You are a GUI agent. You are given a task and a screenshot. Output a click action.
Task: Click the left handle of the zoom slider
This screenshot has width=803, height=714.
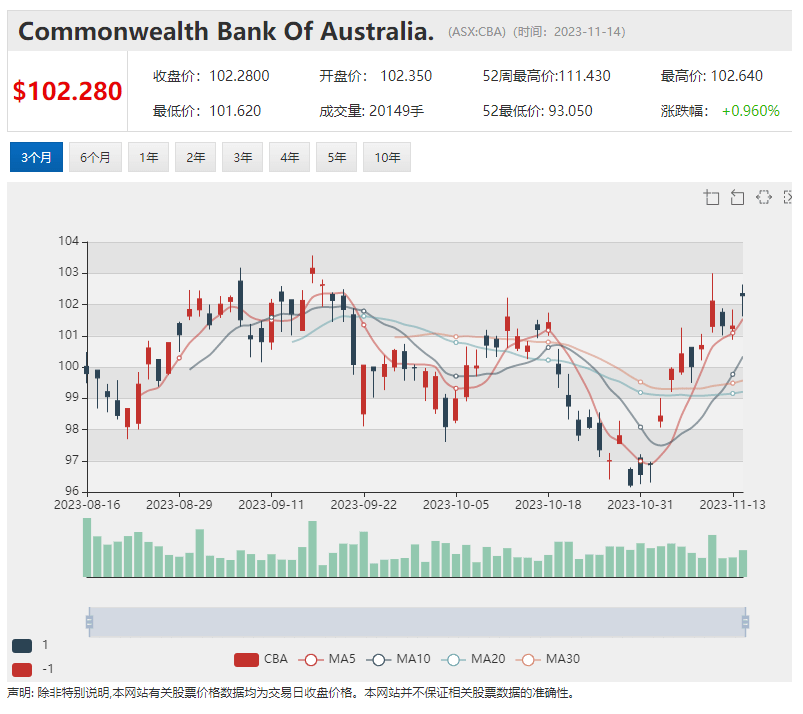pyautogui.click(x=89, y=622)
